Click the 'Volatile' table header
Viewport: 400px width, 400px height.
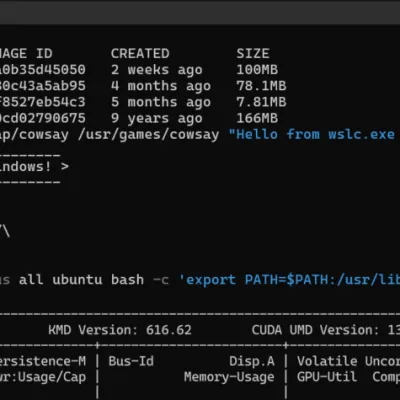pyautogui.click(x=327, y=361)
